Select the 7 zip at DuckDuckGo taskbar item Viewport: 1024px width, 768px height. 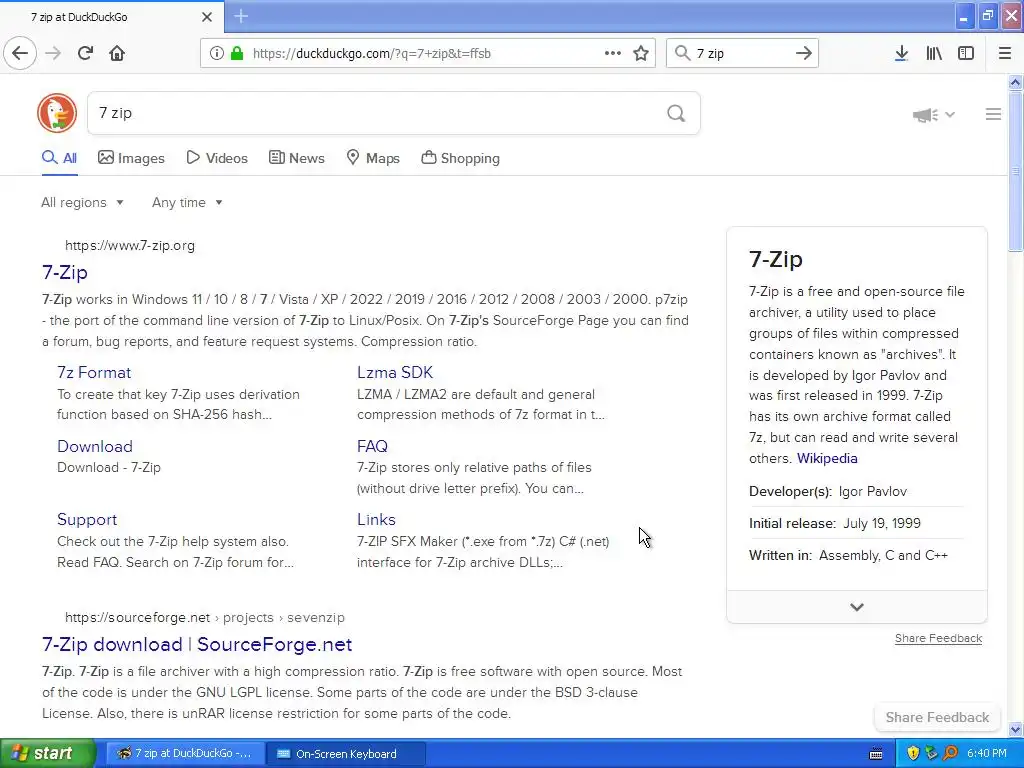coord(184,754)
